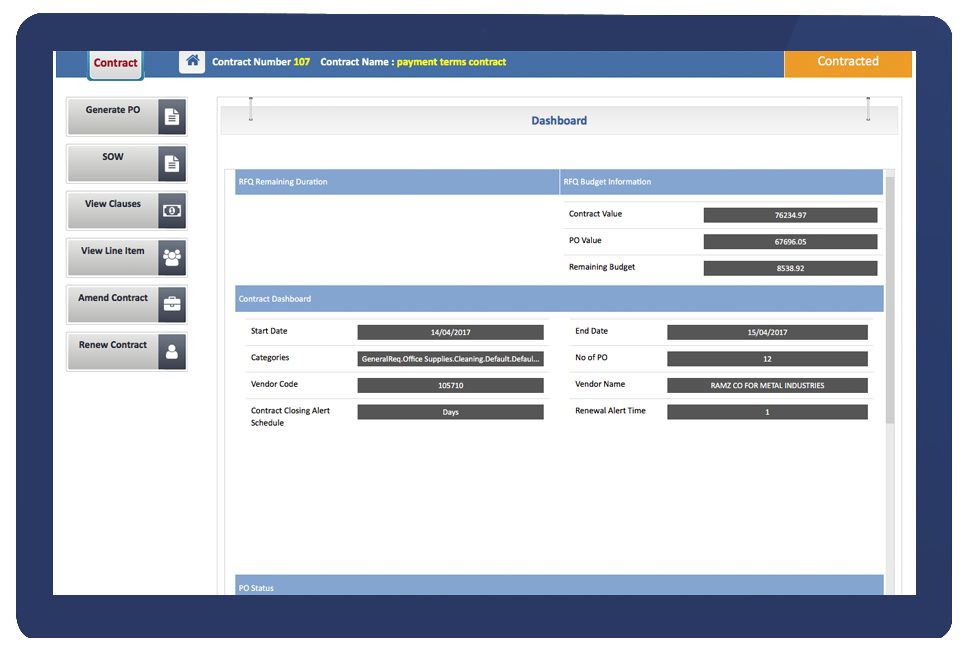The width and height of the screenshot is (965, 659).
Task: Click the Contract Value field
Action: click(790, 215)
